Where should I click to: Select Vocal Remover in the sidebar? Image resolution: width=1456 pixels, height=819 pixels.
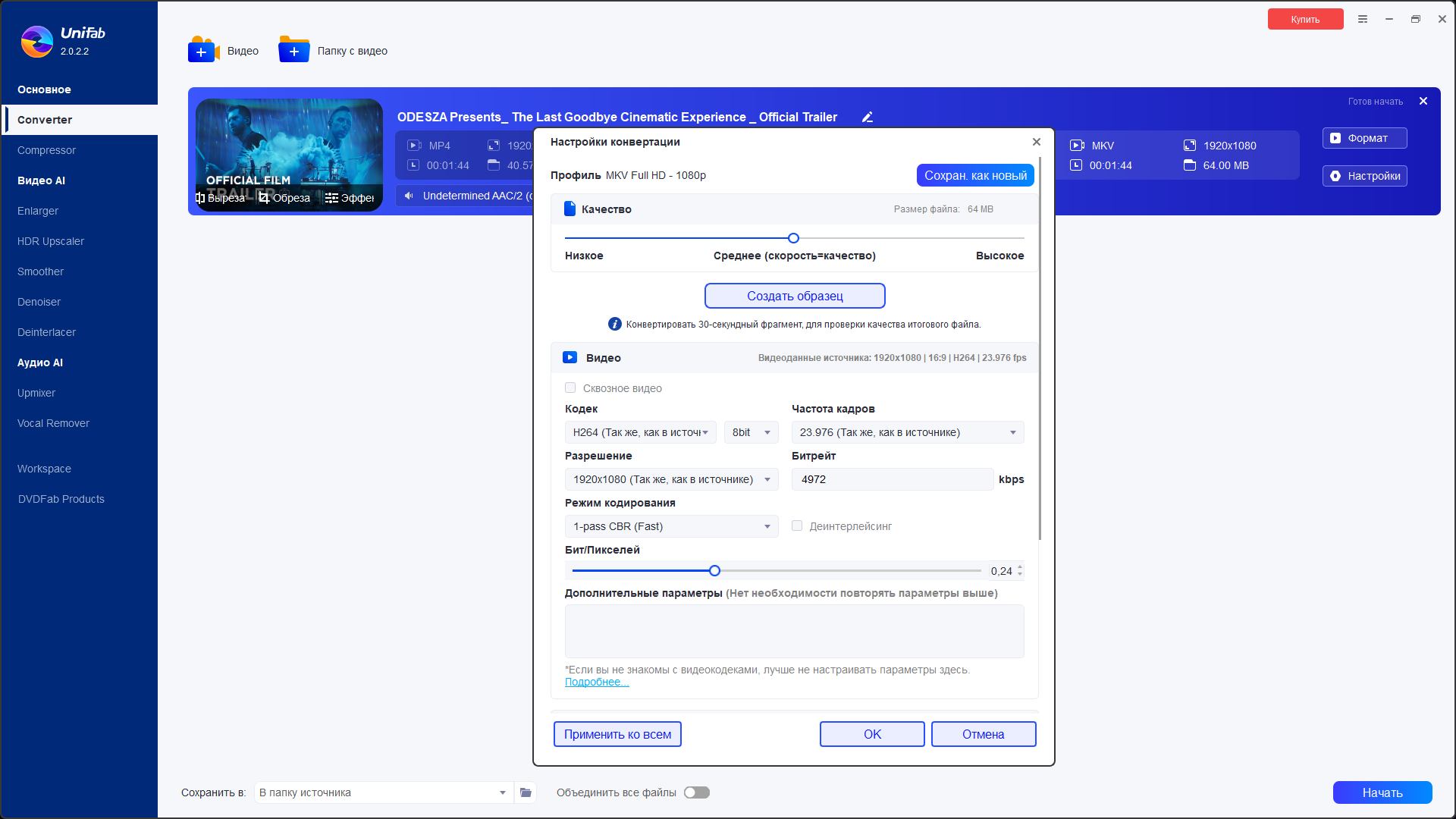53,423
